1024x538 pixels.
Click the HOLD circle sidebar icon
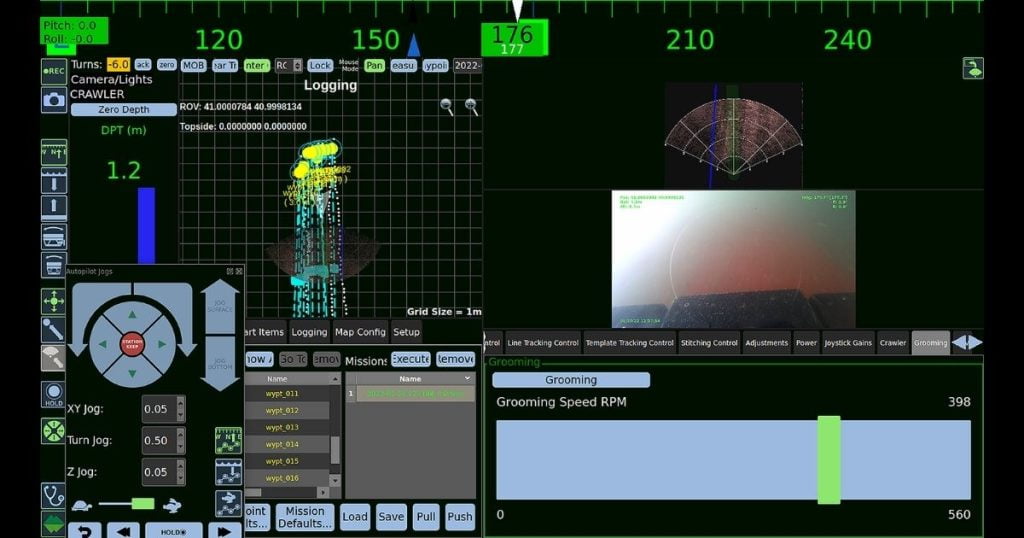54,394
